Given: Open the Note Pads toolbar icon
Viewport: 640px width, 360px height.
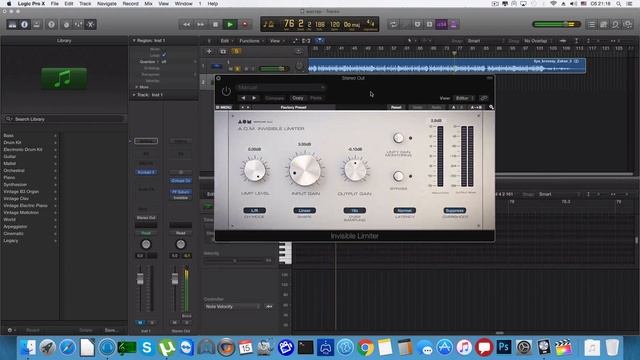Looking at the screenshot, I should point(604,24).
